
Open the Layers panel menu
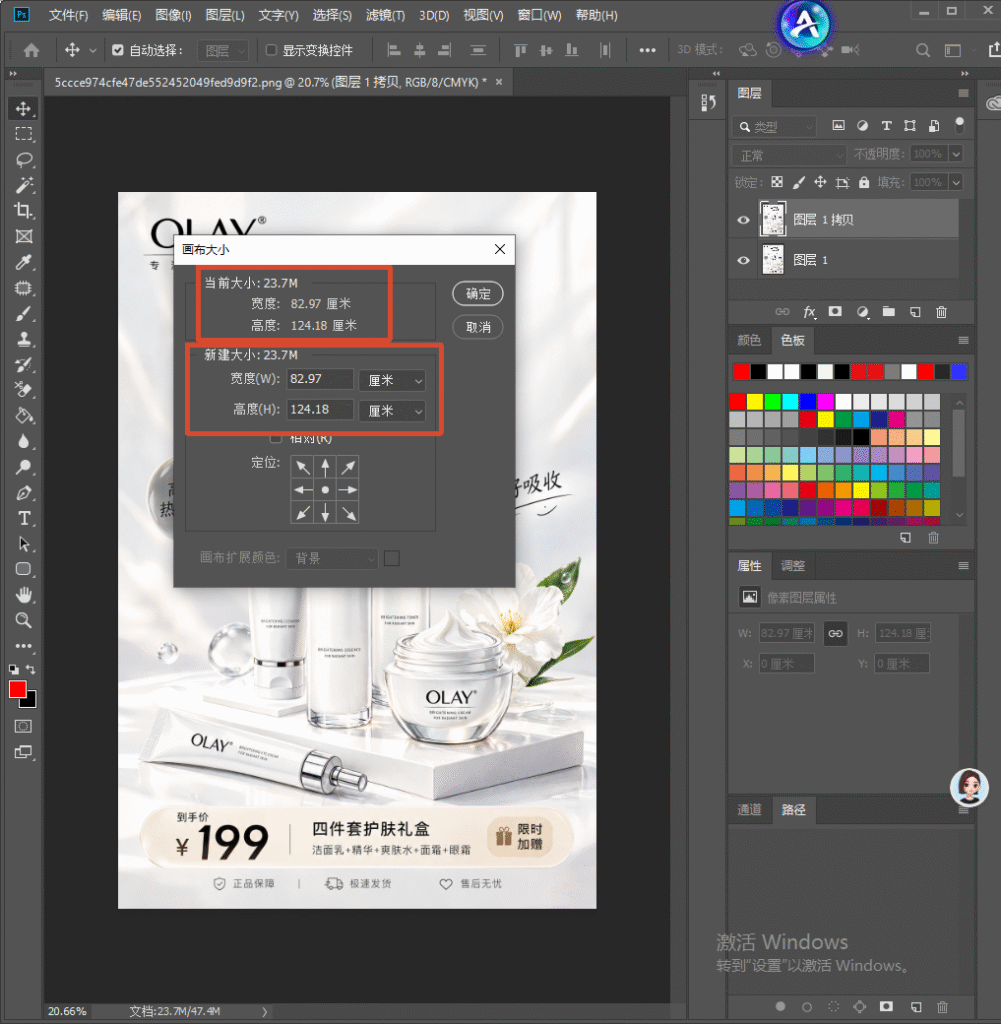click(963, 93)
